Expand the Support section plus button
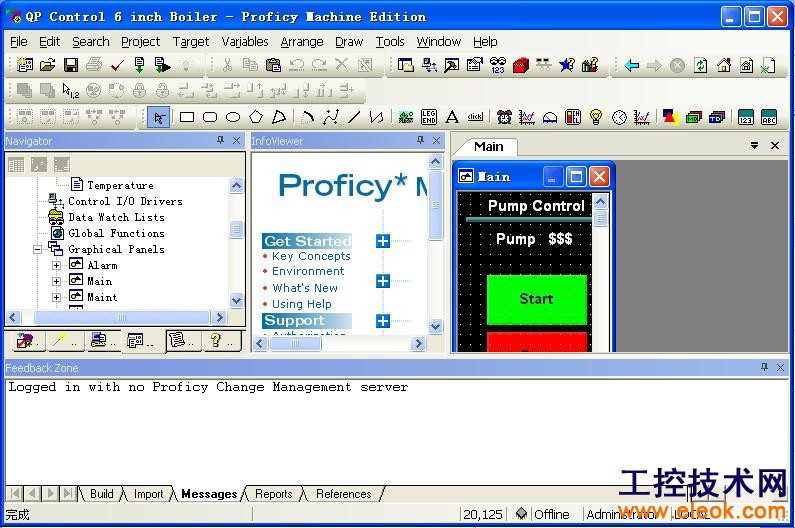This screenshot has width=795, height=528. pyautogui.click(x=383, y=321)
